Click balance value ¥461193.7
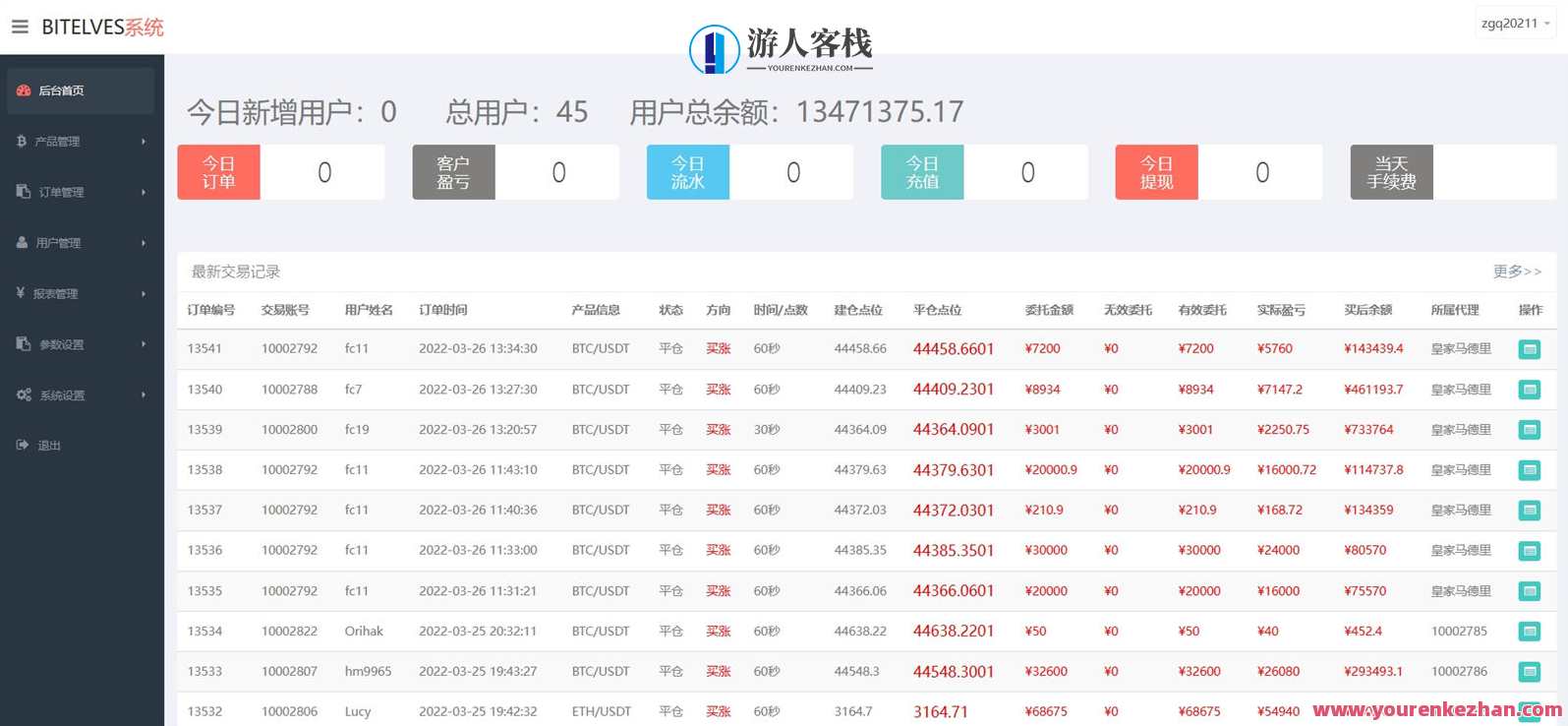The width and height of the screenshot is (1568, 726). click(1373, 390)
